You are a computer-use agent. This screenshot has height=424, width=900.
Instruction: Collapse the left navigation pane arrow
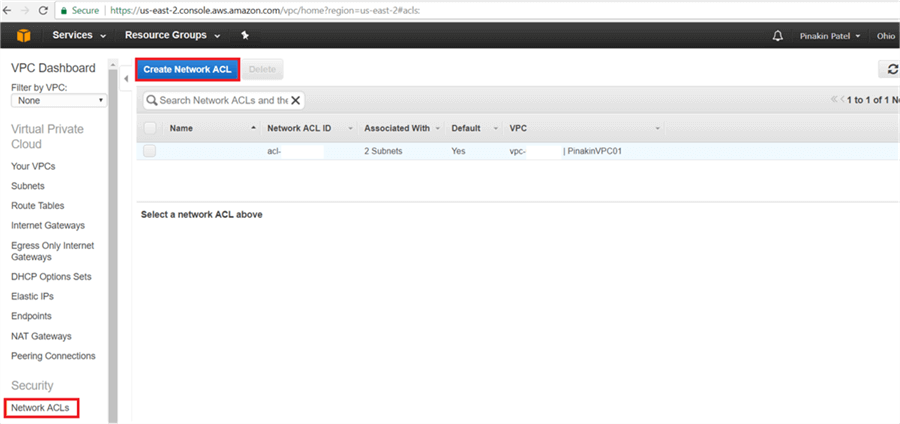point(126,79)
